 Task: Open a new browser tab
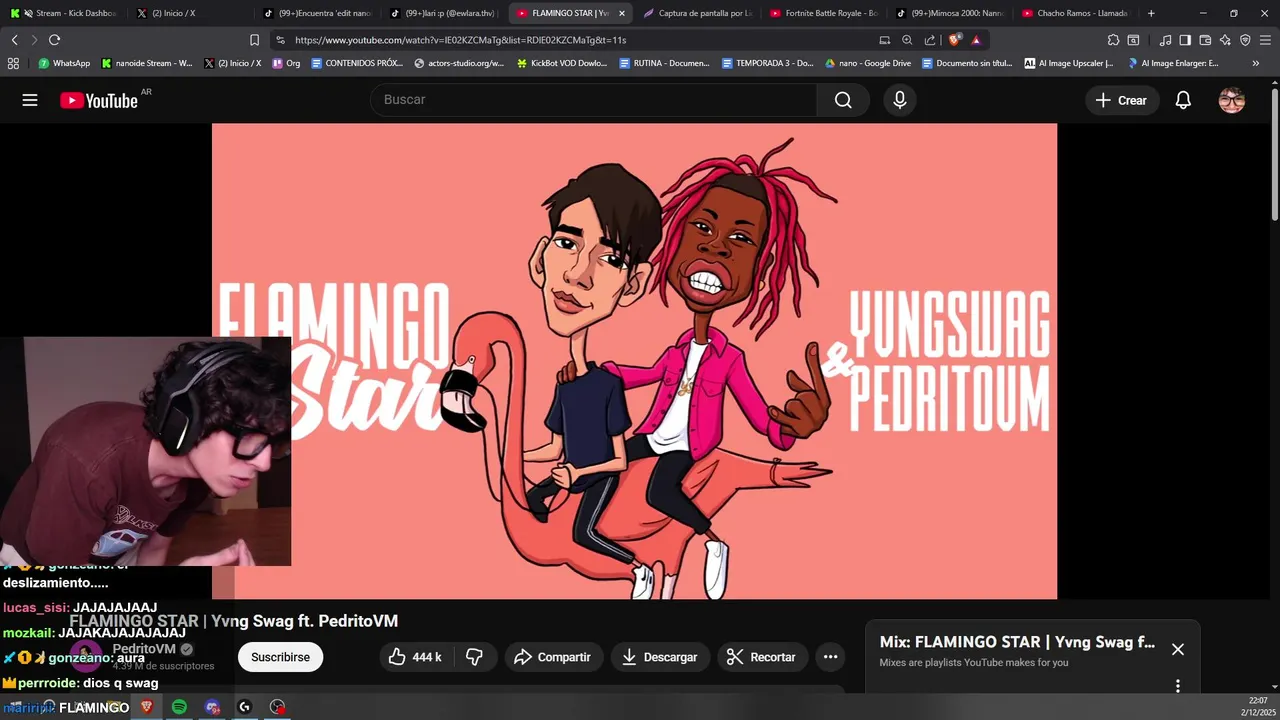pos(1151,13)
